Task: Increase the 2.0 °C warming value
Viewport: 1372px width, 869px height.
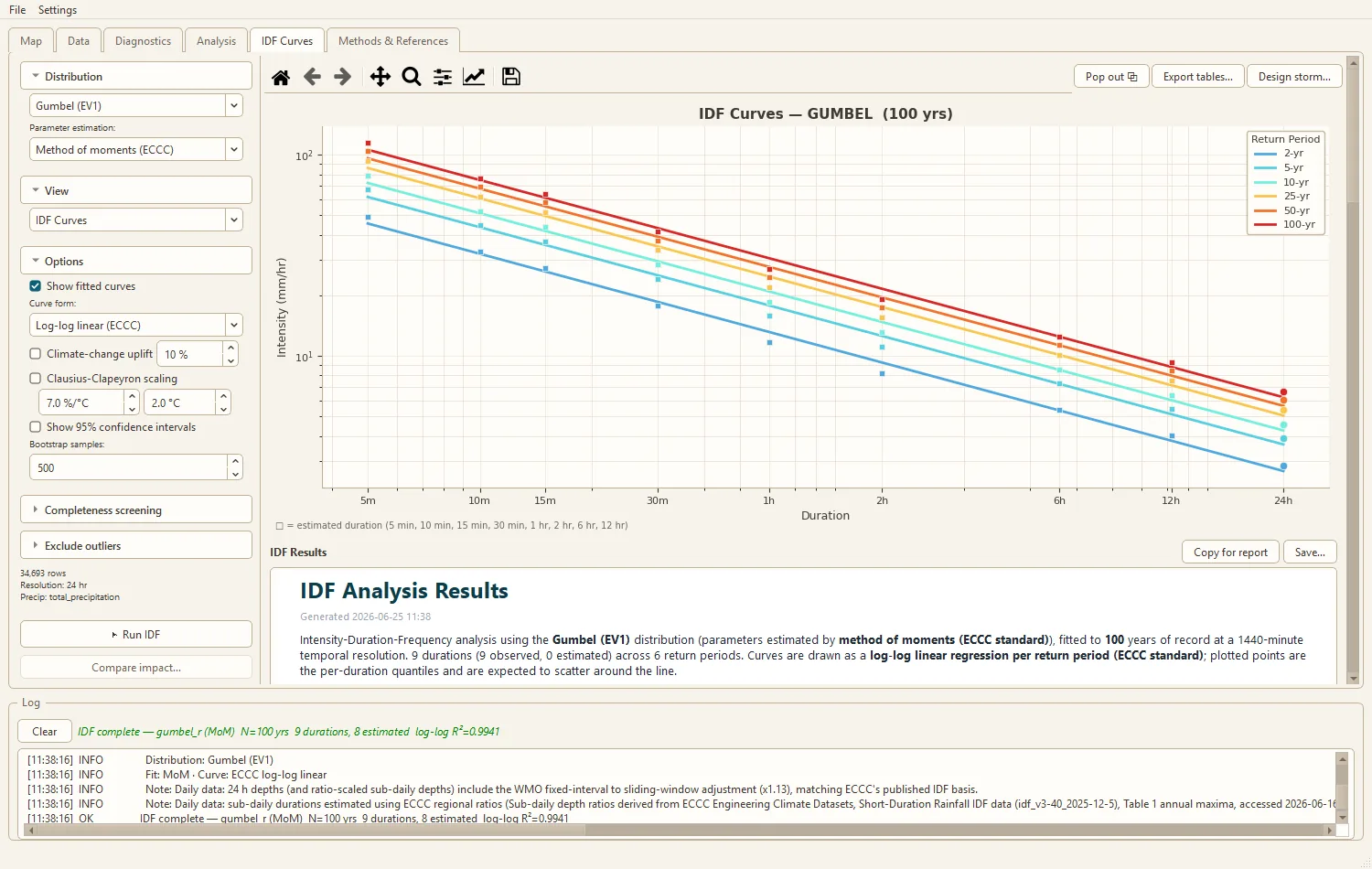Action: (x=223, y=396)
